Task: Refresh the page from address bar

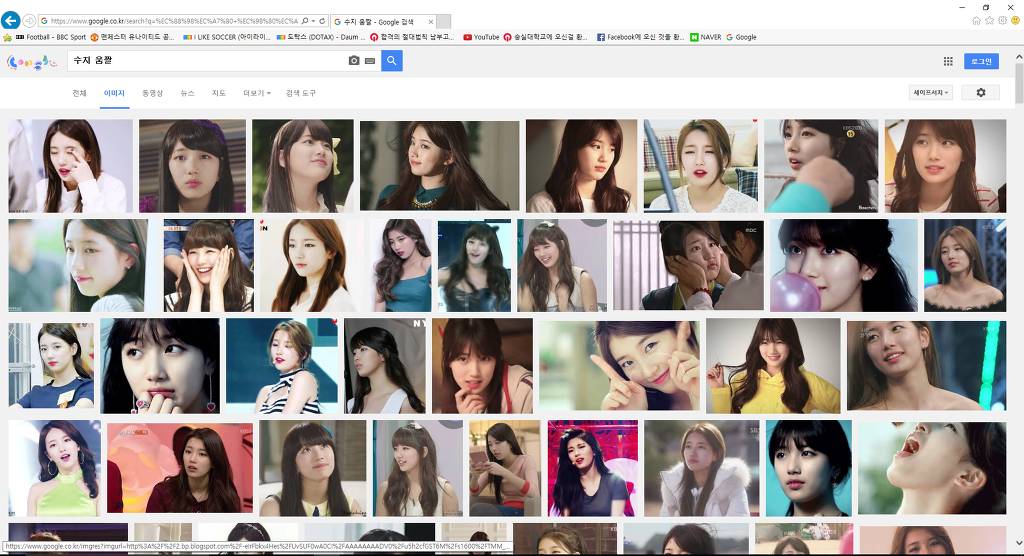Action: (321, 20)
